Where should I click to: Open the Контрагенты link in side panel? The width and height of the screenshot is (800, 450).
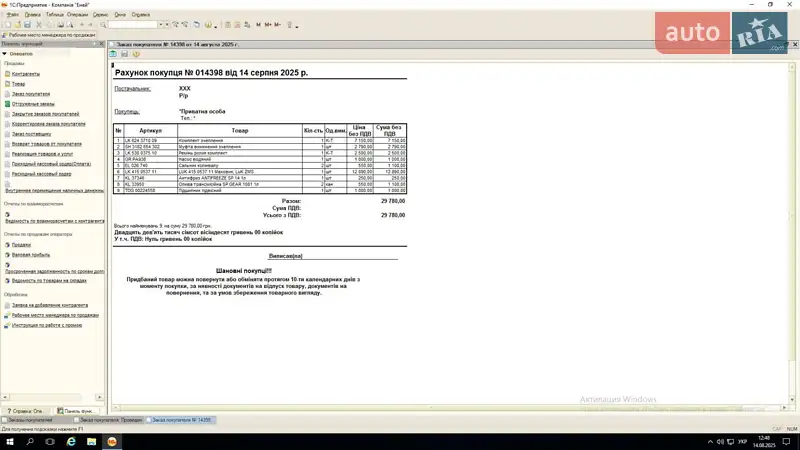coord(26,74)
